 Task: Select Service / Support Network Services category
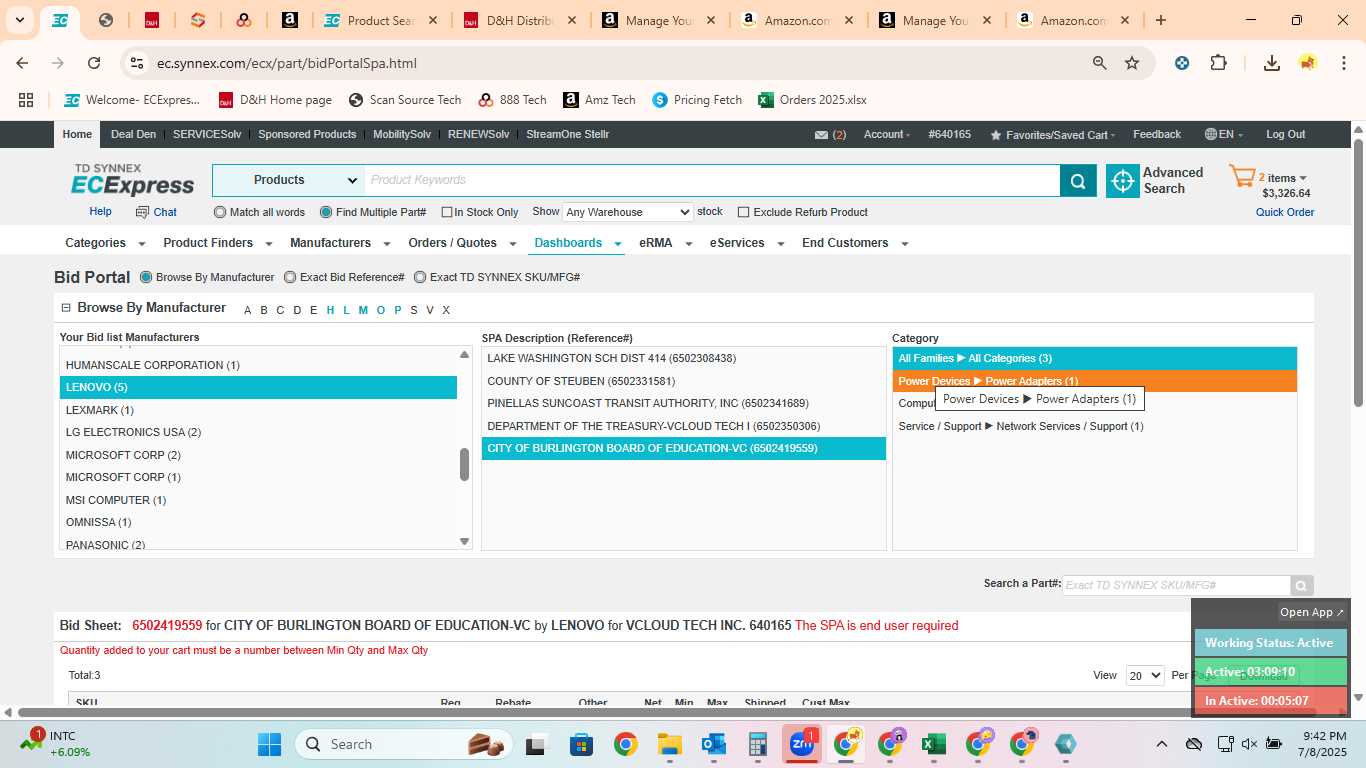pyautogui.click(x=1095, y=426)
